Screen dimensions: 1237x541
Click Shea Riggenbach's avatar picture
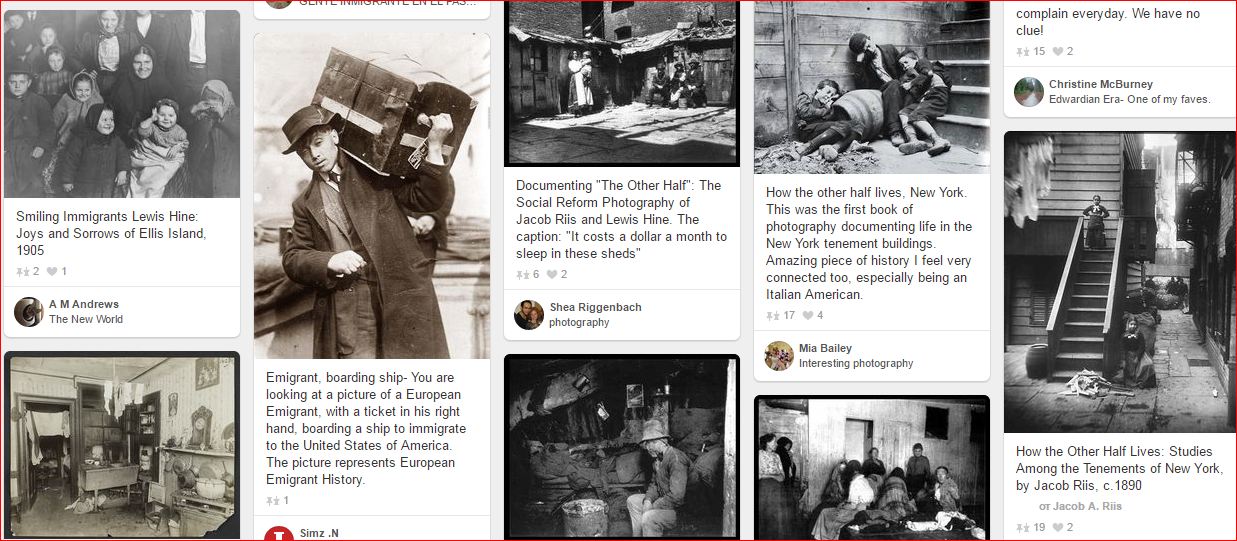tap(529, 315)
